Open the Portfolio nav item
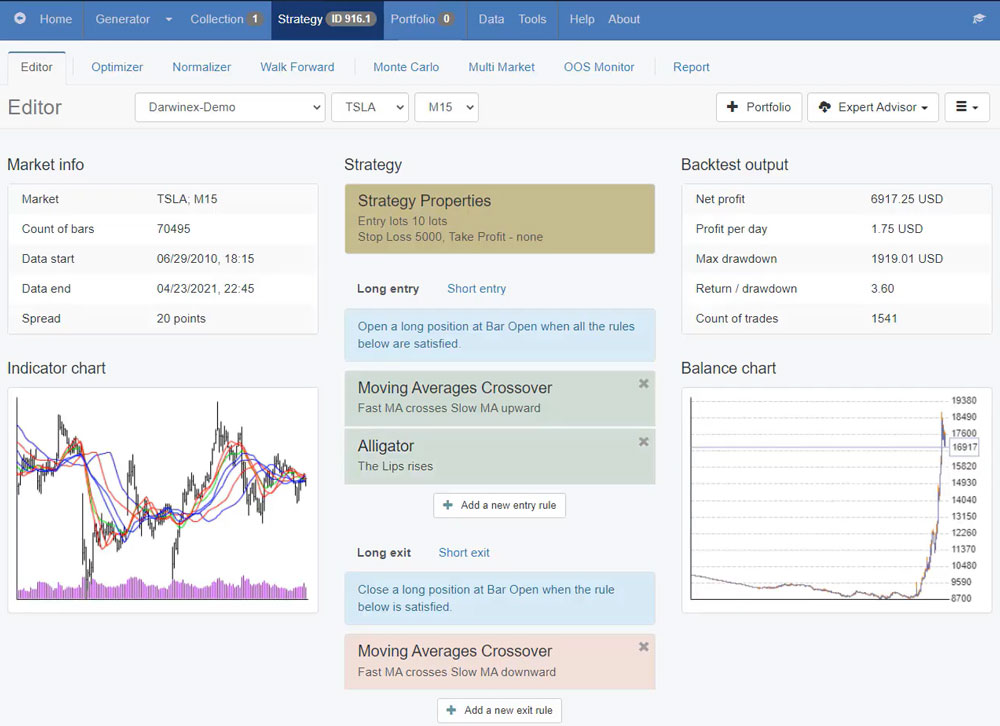Screen dimensions: 1000x726 [x=422, y=19]
